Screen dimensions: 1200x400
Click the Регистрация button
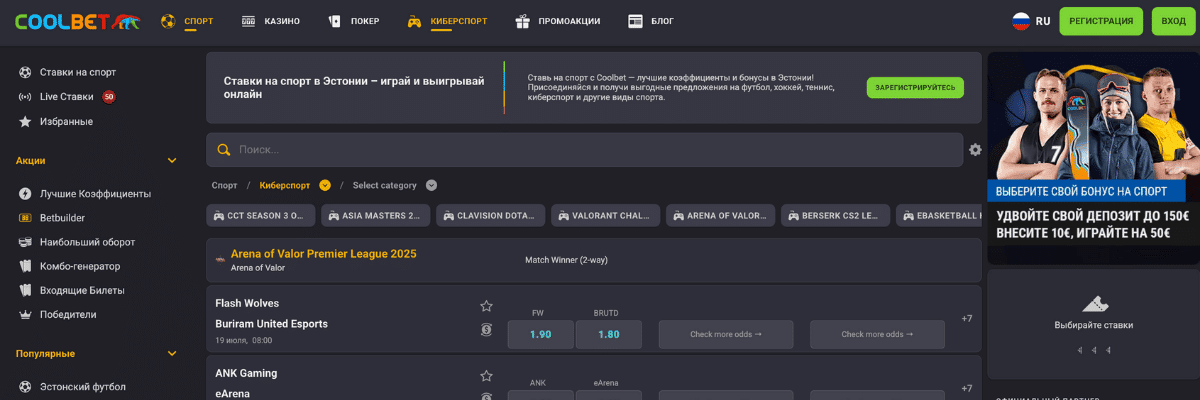click(x=1101, y=21)
